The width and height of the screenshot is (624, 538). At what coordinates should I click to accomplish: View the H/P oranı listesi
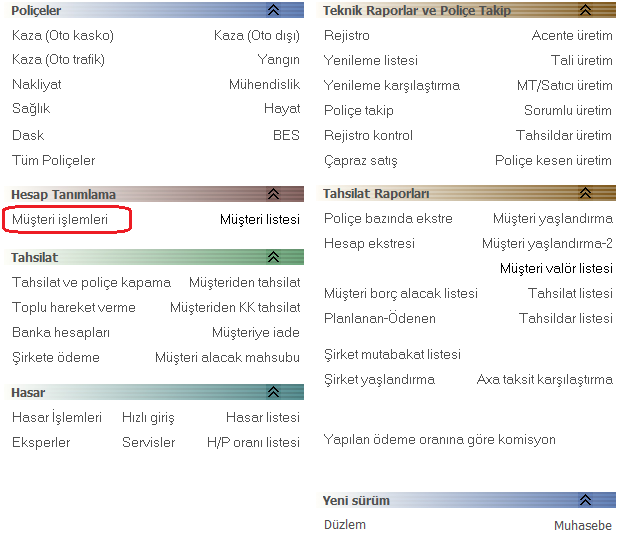(x=253, y=442)
